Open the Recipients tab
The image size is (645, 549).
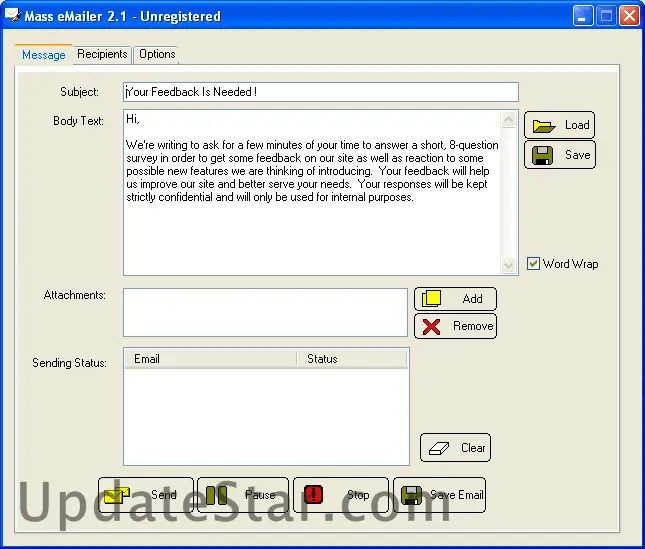[102, 54]
